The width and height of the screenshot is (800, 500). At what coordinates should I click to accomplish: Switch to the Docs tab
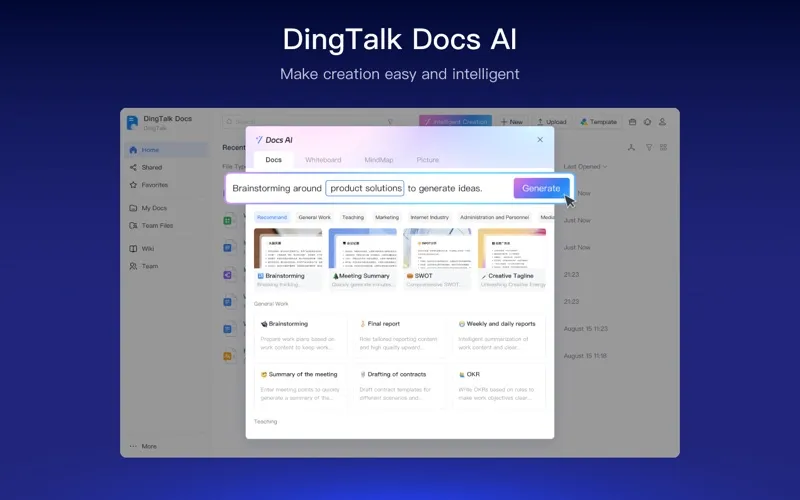(273, 160)
